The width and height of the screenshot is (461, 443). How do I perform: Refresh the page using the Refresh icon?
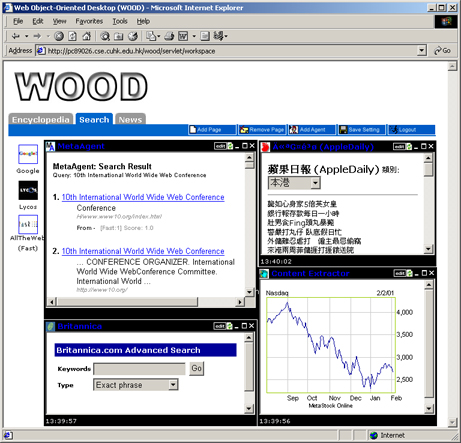pos(72,36)
